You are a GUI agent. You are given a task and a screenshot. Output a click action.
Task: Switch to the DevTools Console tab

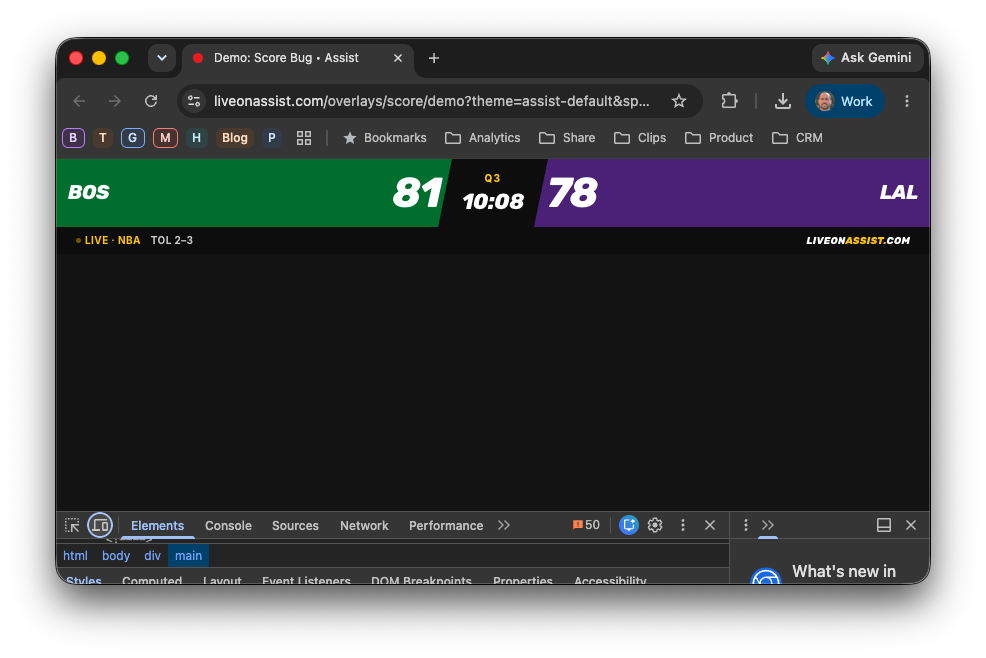(x=228, y=526)
